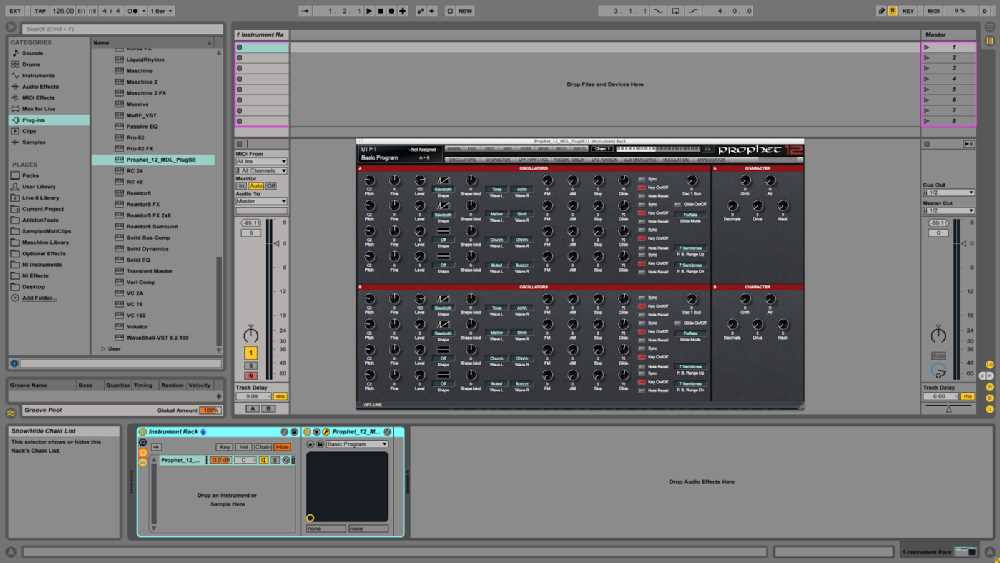The width and height of the screenshot is (1000, 563).
Task: Open the All Channels dropdown
Action: 261,171
